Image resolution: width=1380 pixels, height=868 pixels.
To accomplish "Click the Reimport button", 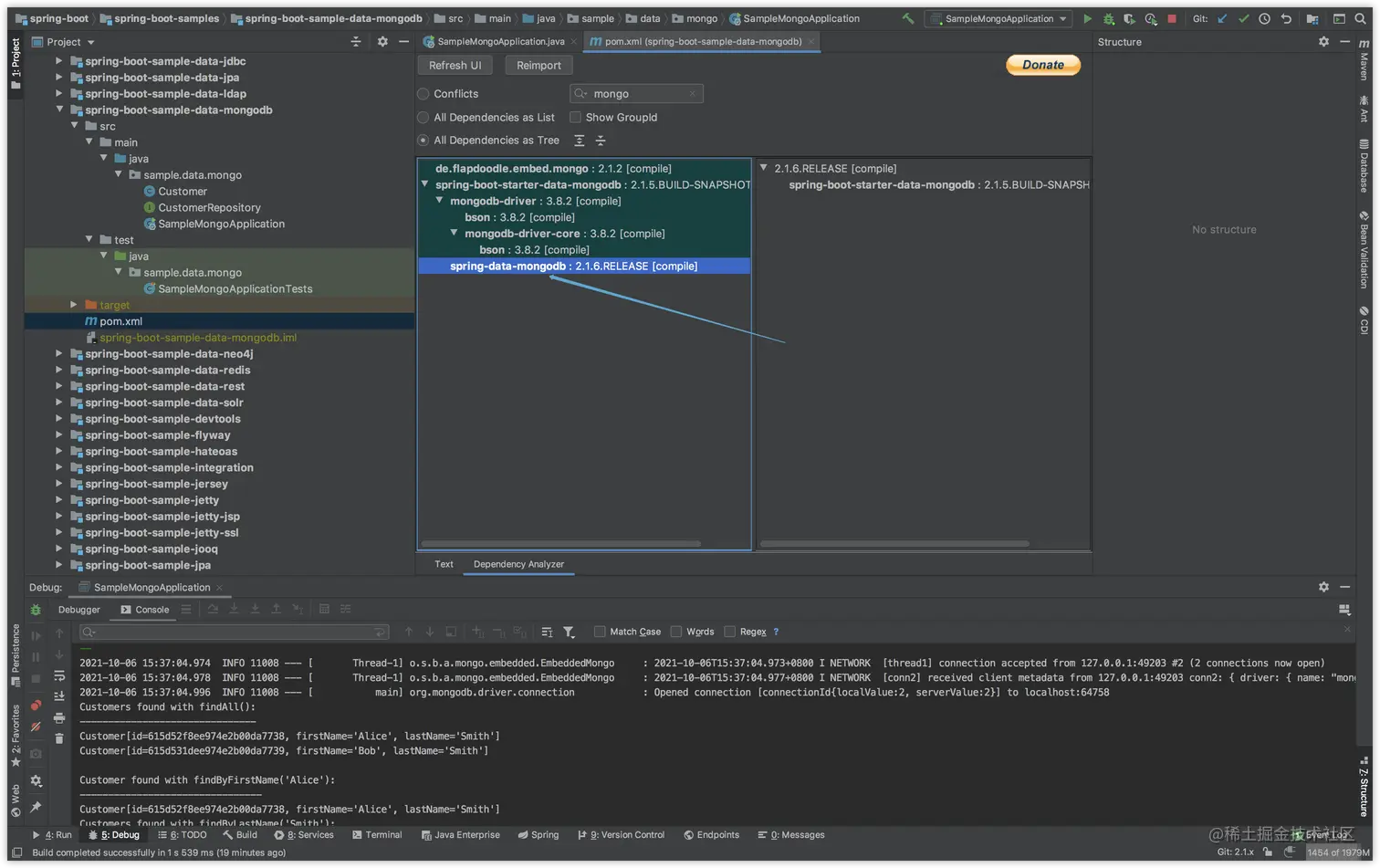I will tap(538, 66).
